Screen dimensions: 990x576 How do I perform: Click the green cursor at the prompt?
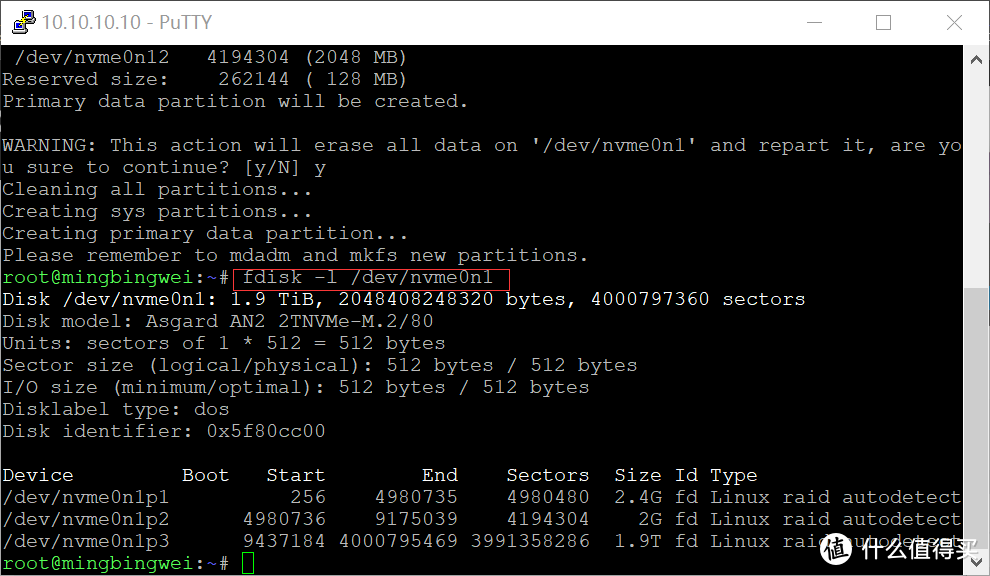click(x=248, y=564)
